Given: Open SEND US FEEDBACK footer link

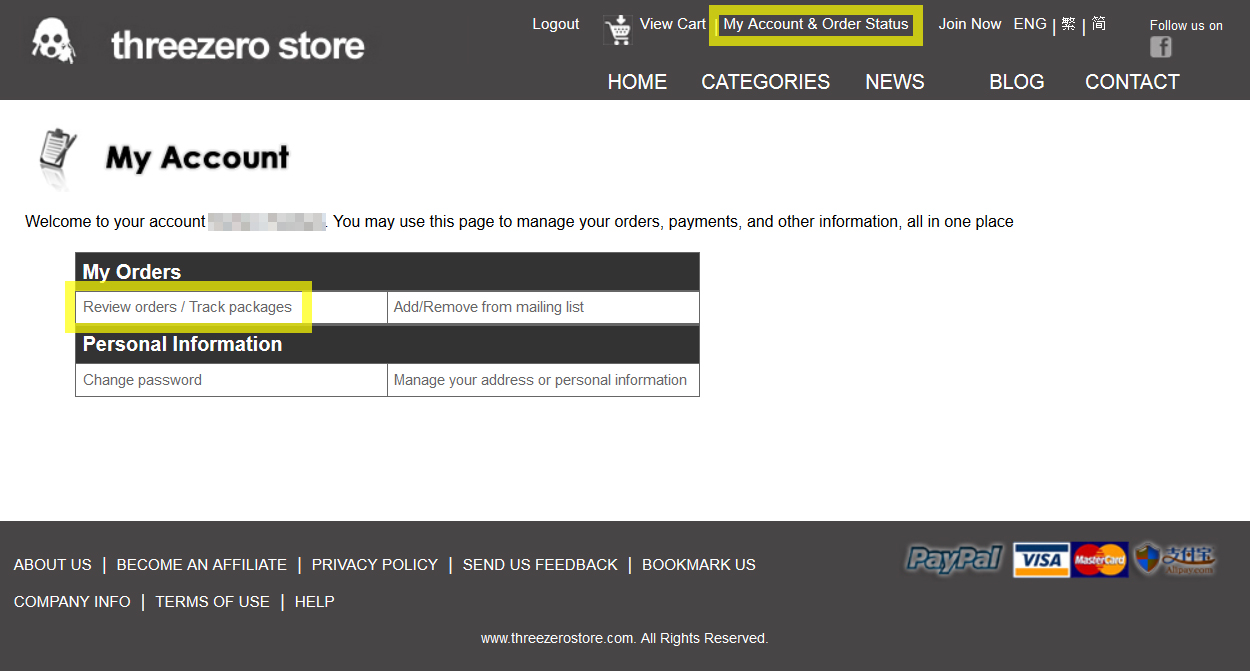Looking at the screenshot, I should [x=540, y=565].
